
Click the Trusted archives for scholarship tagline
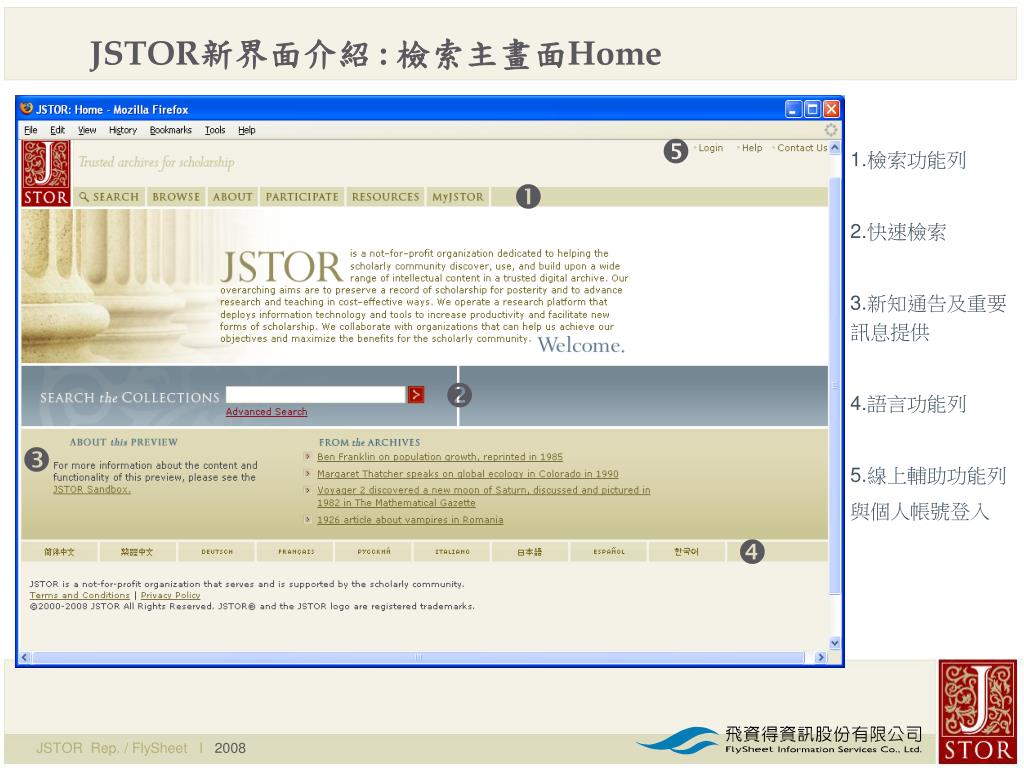click(157, 162)
